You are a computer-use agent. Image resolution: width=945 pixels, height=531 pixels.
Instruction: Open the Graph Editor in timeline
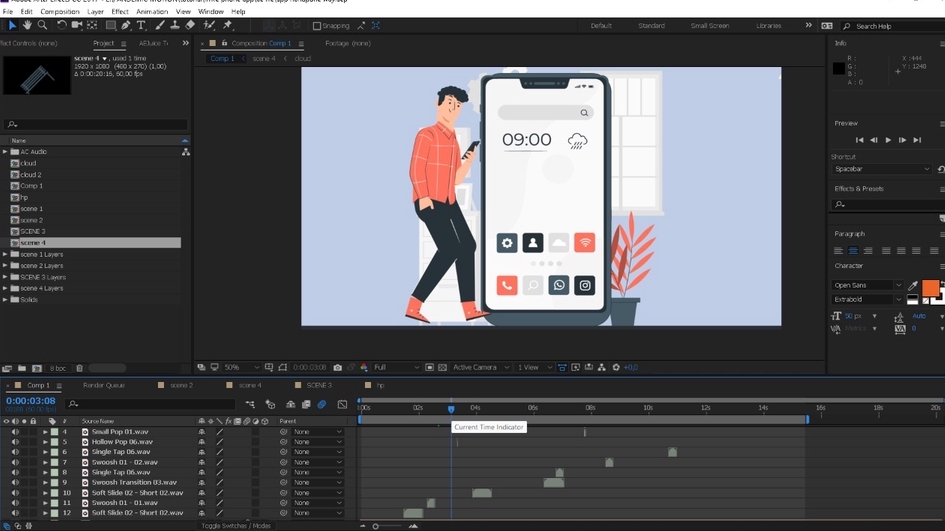point(342,404)
